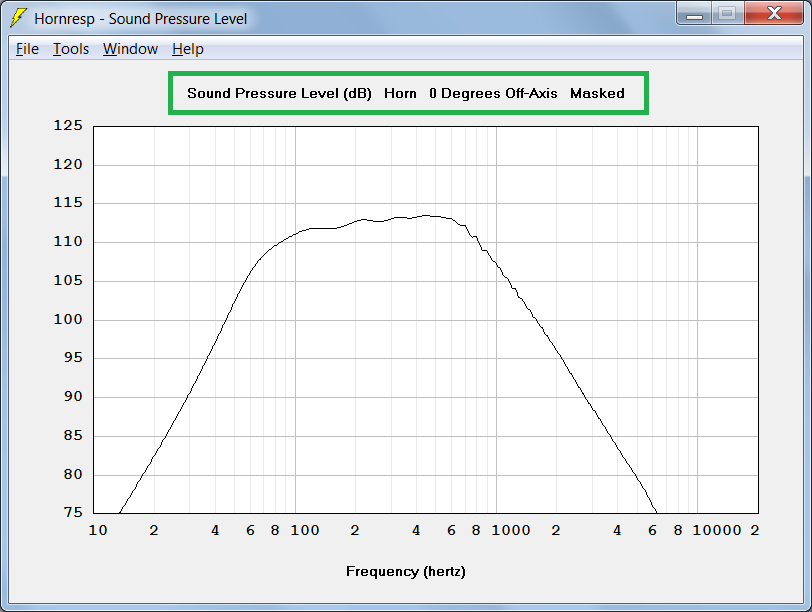Click the 10000 label on frequency axis
Viewport: 812px width, 612px height.
tap(717, 530)
